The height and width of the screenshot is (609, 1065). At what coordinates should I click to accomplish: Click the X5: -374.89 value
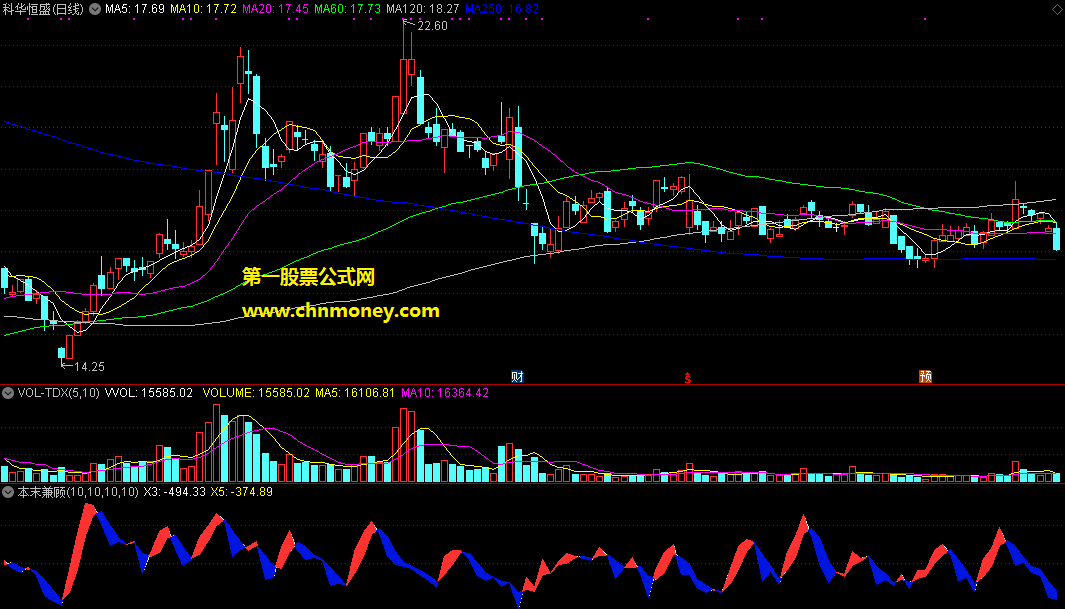coord(242,492)
